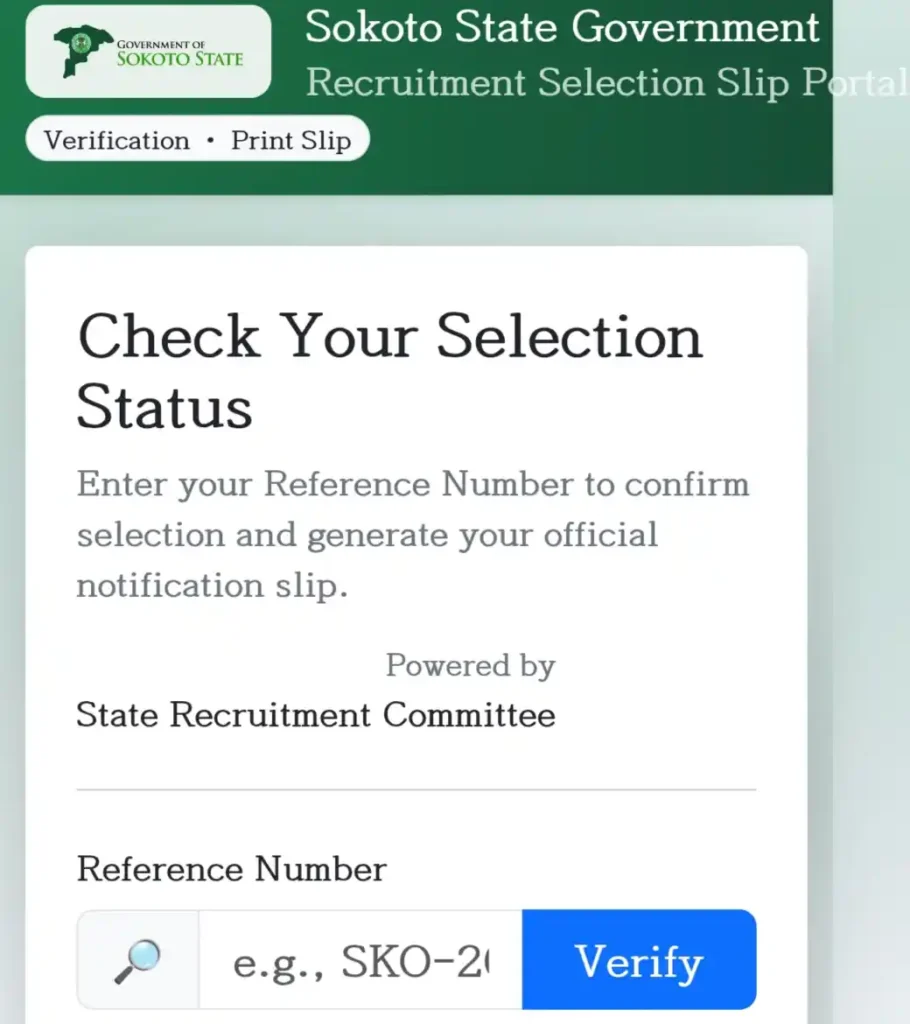Click the Check Your Selection Status heading
The width and height of the screenshot is (910, 1024).
point(390,370)
